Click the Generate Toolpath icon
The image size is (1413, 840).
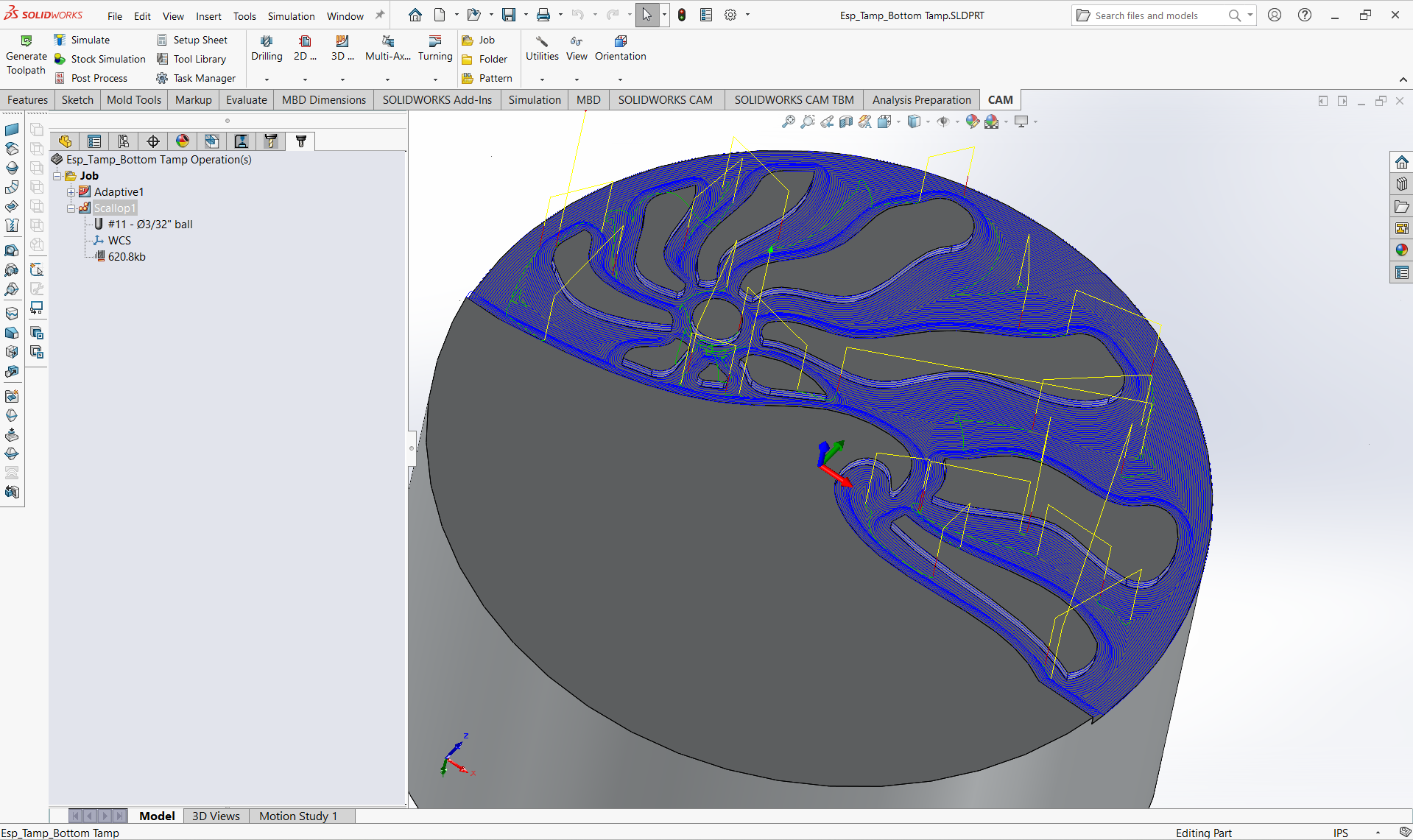point(26,41)
